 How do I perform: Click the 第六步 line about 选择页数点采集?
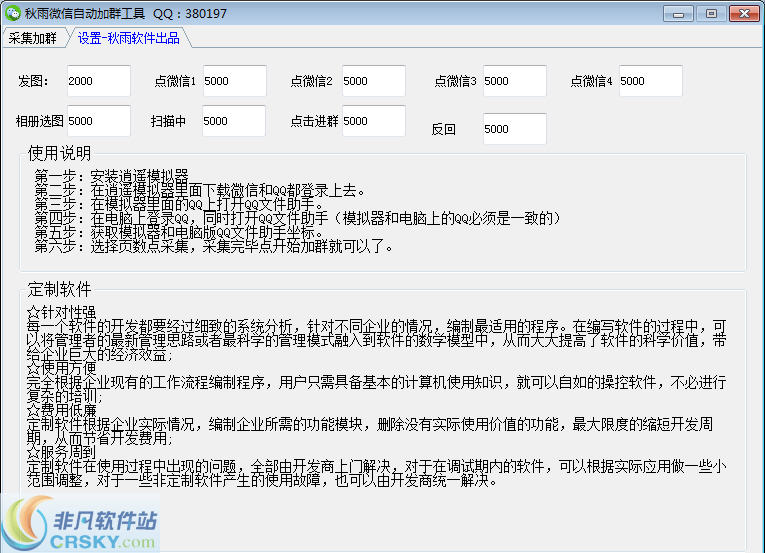point(214,246)
